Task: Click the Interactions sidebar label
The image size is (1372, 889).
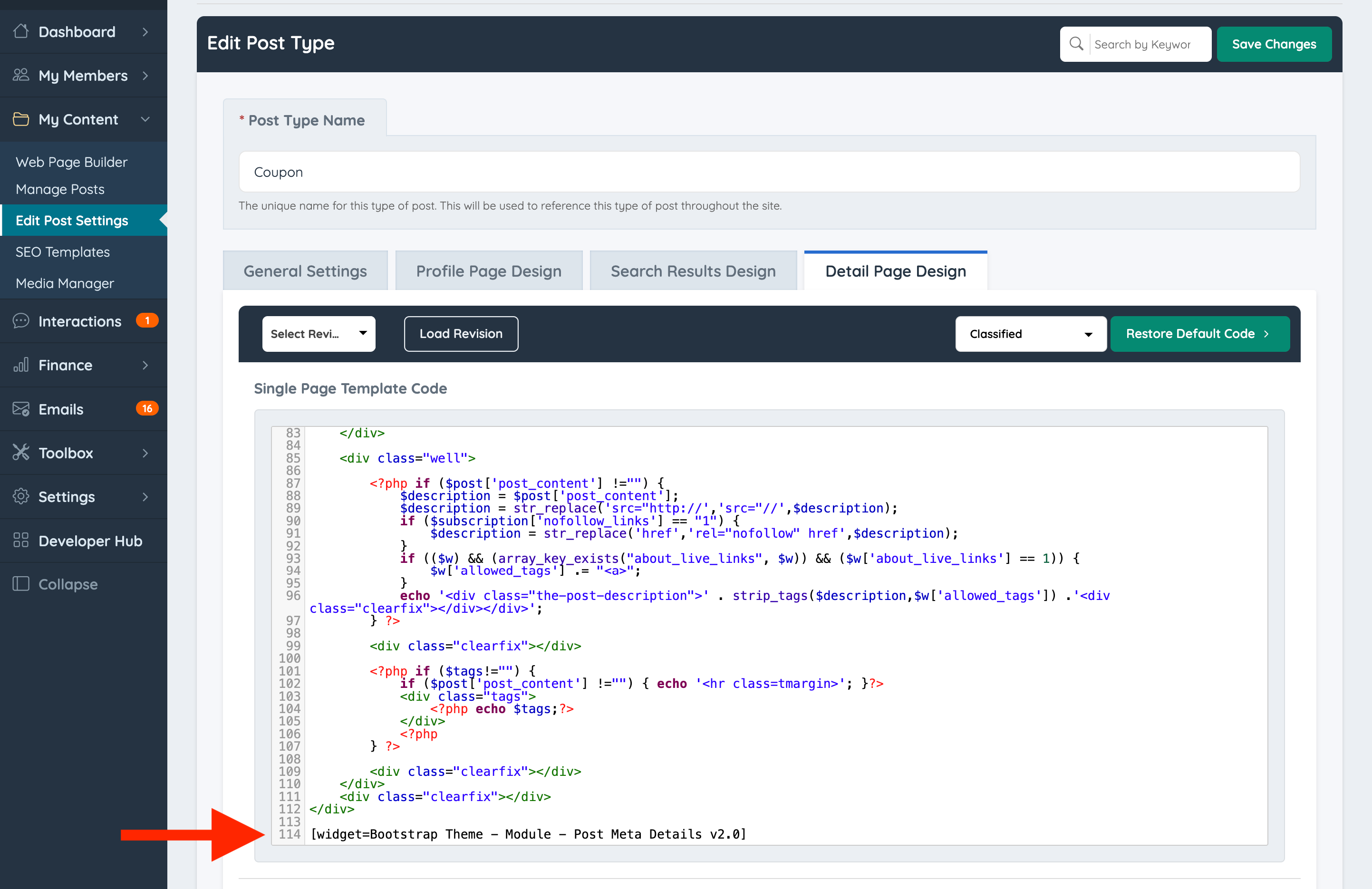Action: [79, 321]
